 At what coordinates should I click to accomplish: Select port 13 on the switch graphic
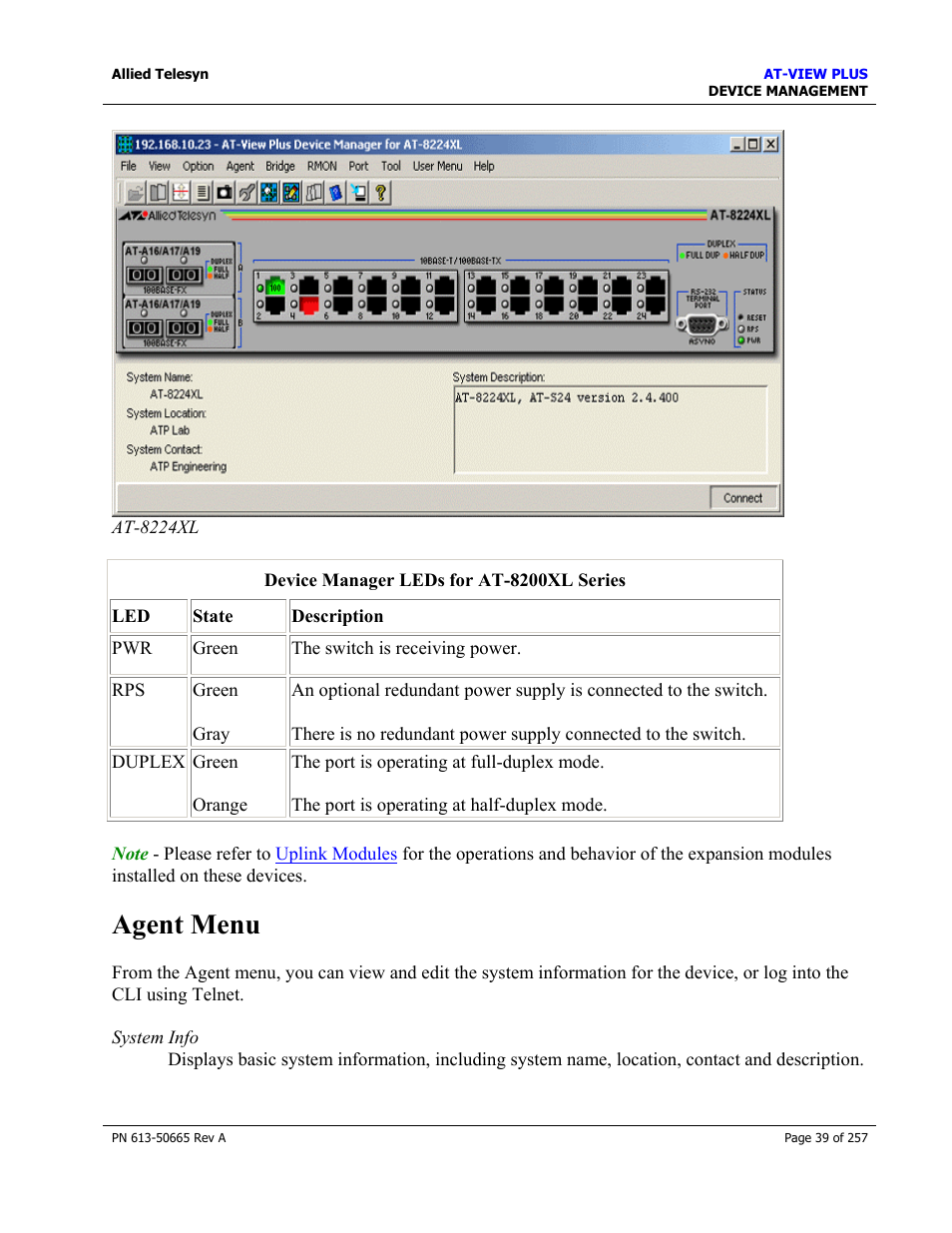click(x=486, y=285)
